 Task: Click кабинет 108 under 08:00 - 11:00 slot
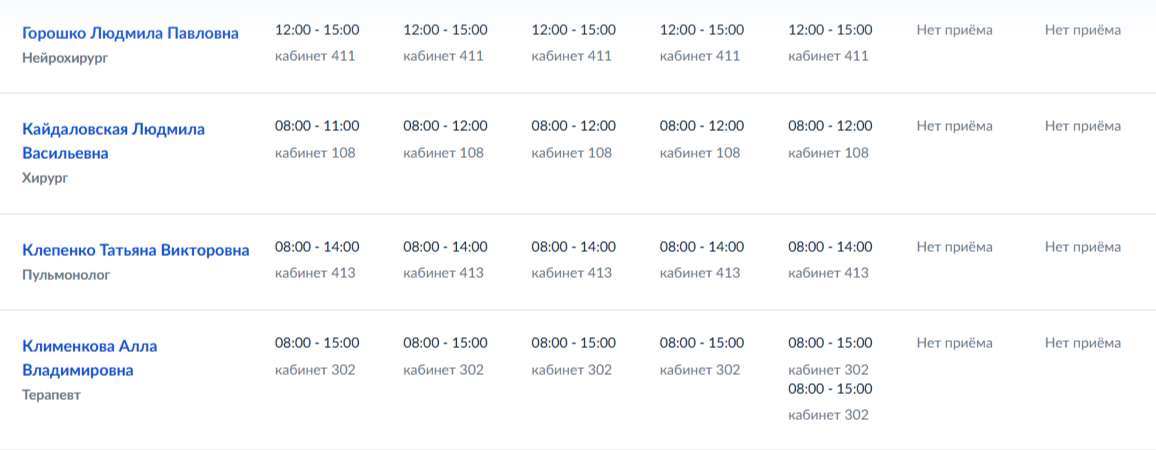[x=315, y=153]
